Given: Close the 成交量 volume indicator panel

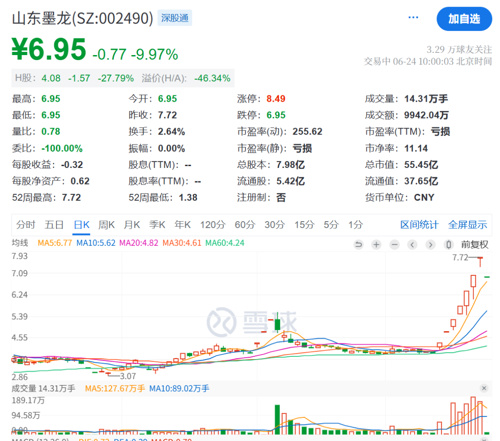Looking at the screenshot, I should tap(484, 388).
